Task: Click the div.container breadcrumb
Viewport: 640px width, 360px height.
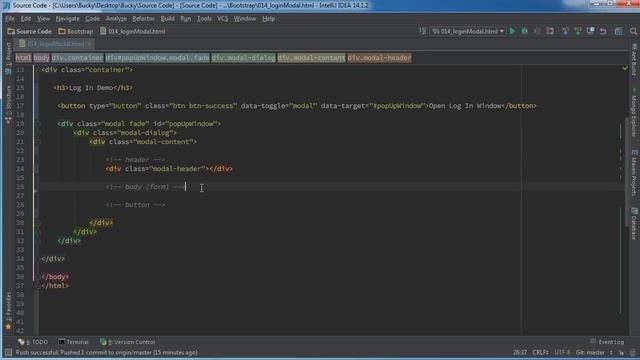Action: 78,58
